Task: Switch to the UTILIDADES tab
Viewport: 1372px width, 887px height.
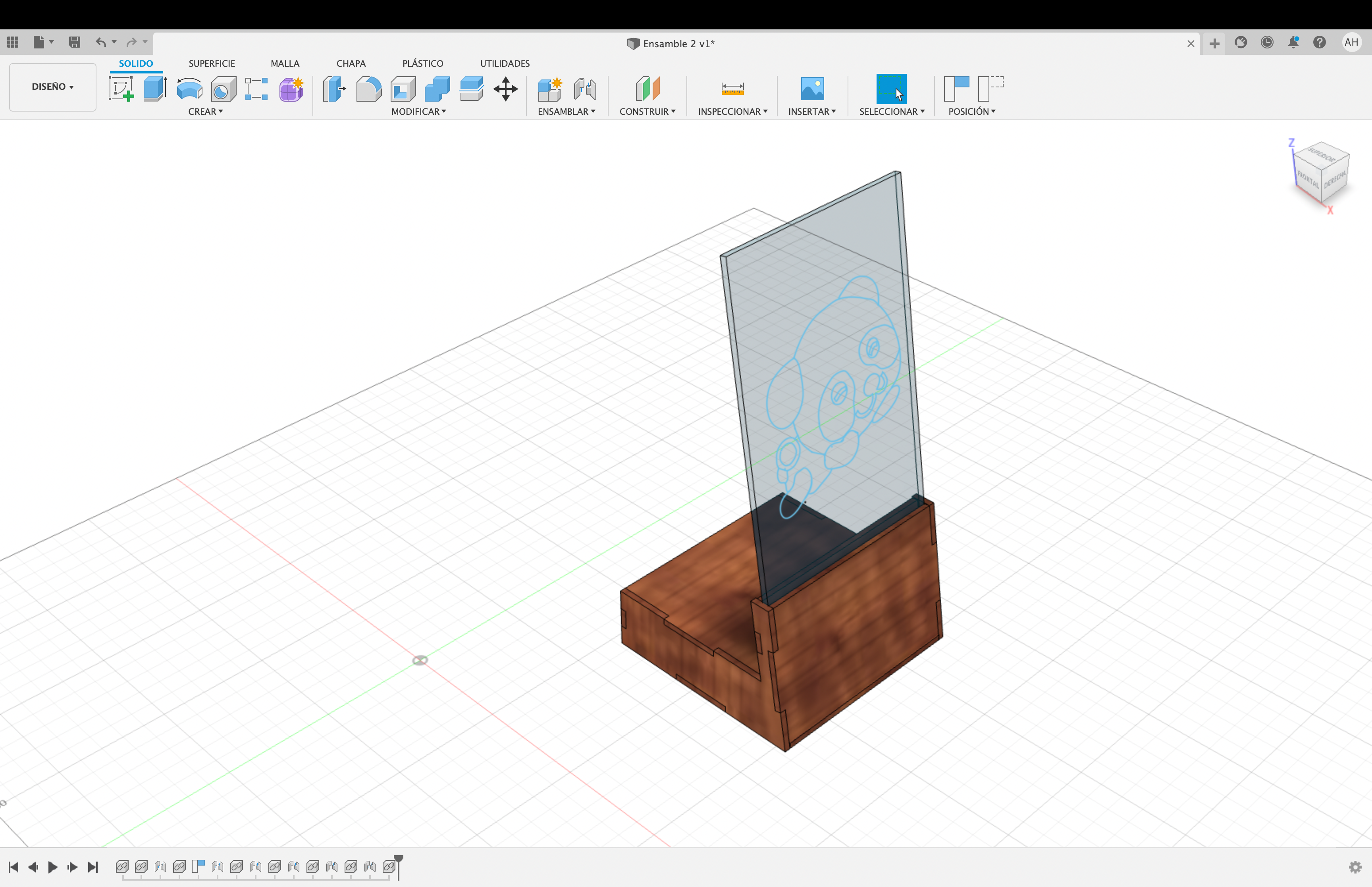Action: tap(505, 64)
